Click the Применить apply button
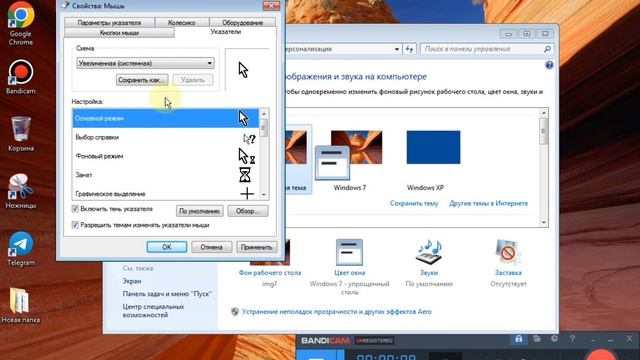The height and width of the screenshot is (360, 640). click(256, 247)
